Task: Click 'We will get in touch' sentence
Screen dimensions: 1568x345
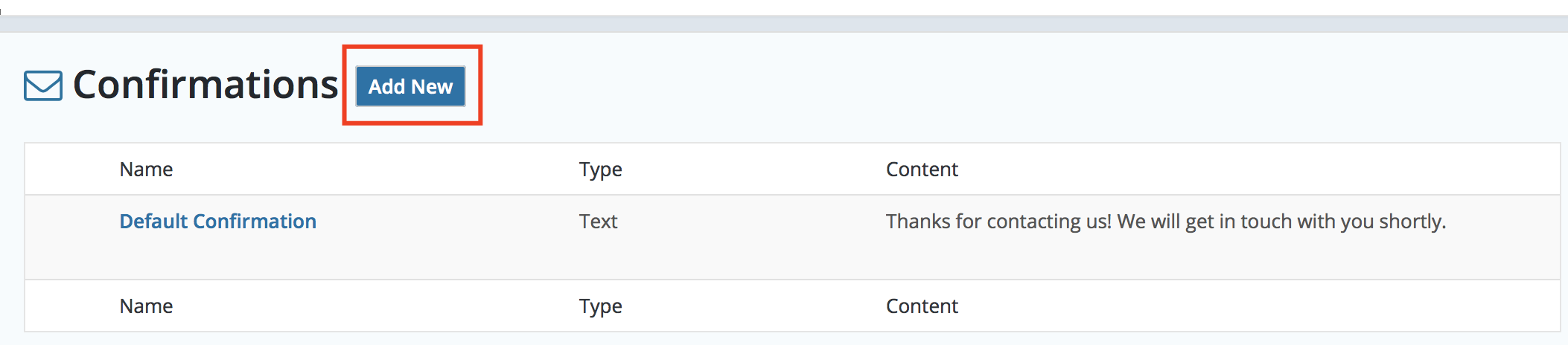Action: (1281, 222)
